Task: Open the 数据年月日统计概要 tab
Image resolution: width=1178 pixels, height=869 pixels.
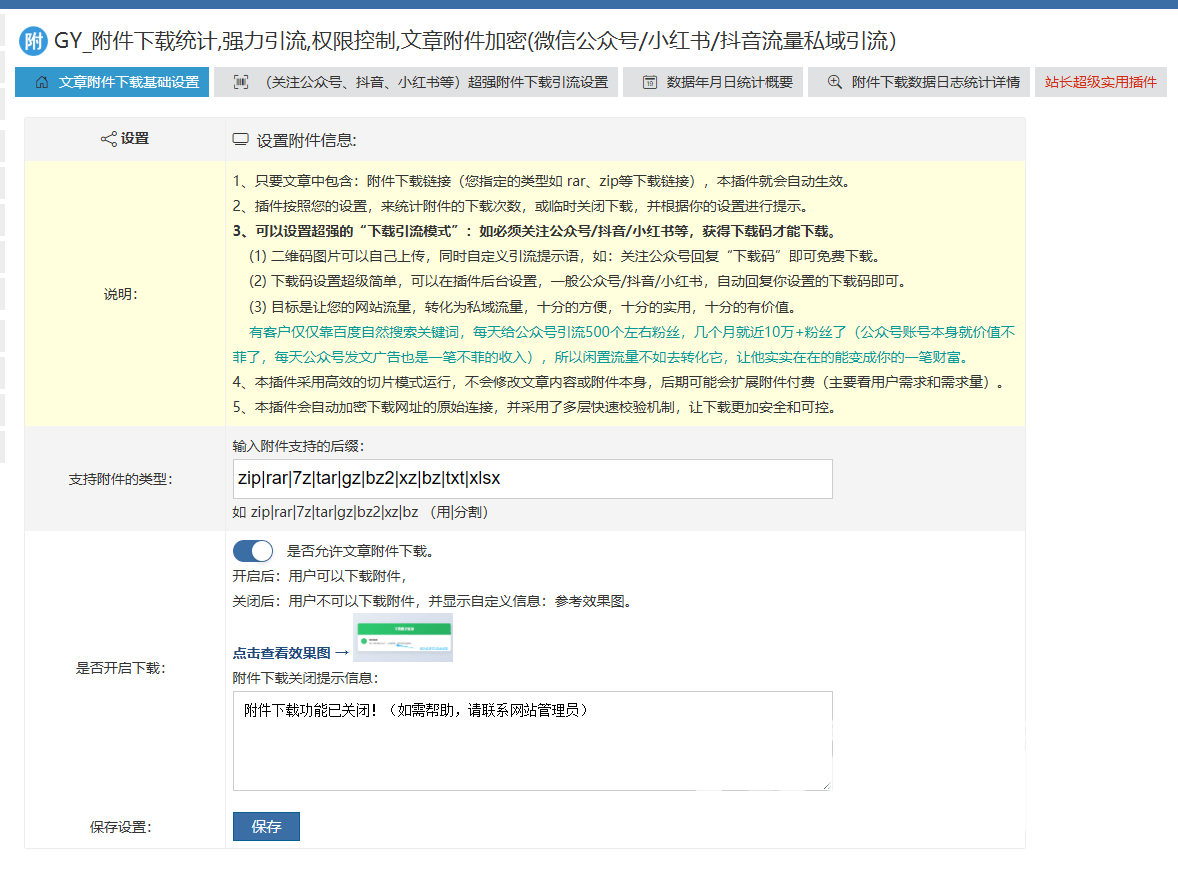Action: pos(729,82)
